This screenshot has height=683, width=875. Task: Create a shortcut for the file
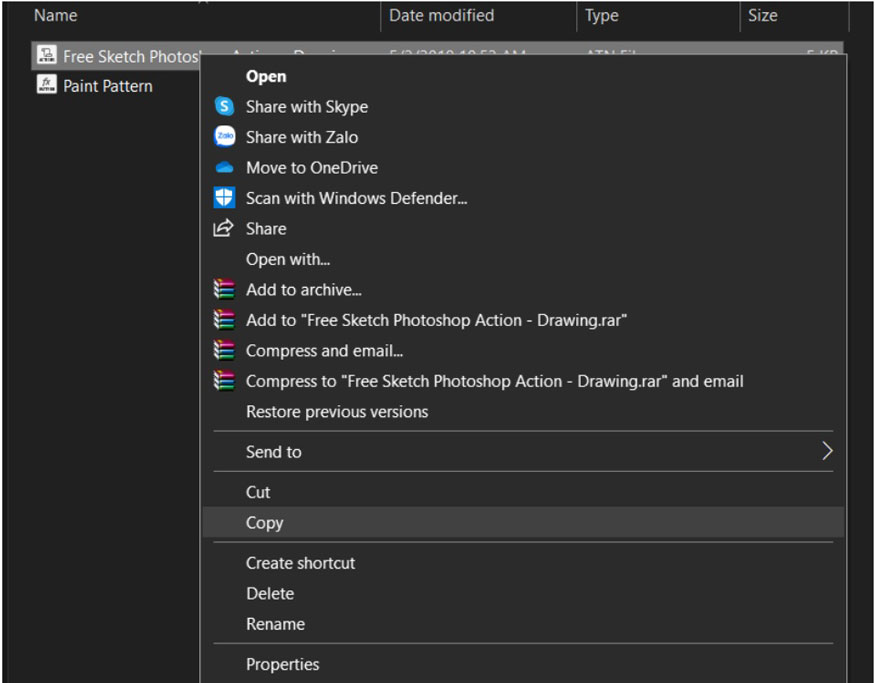(300, 563)
